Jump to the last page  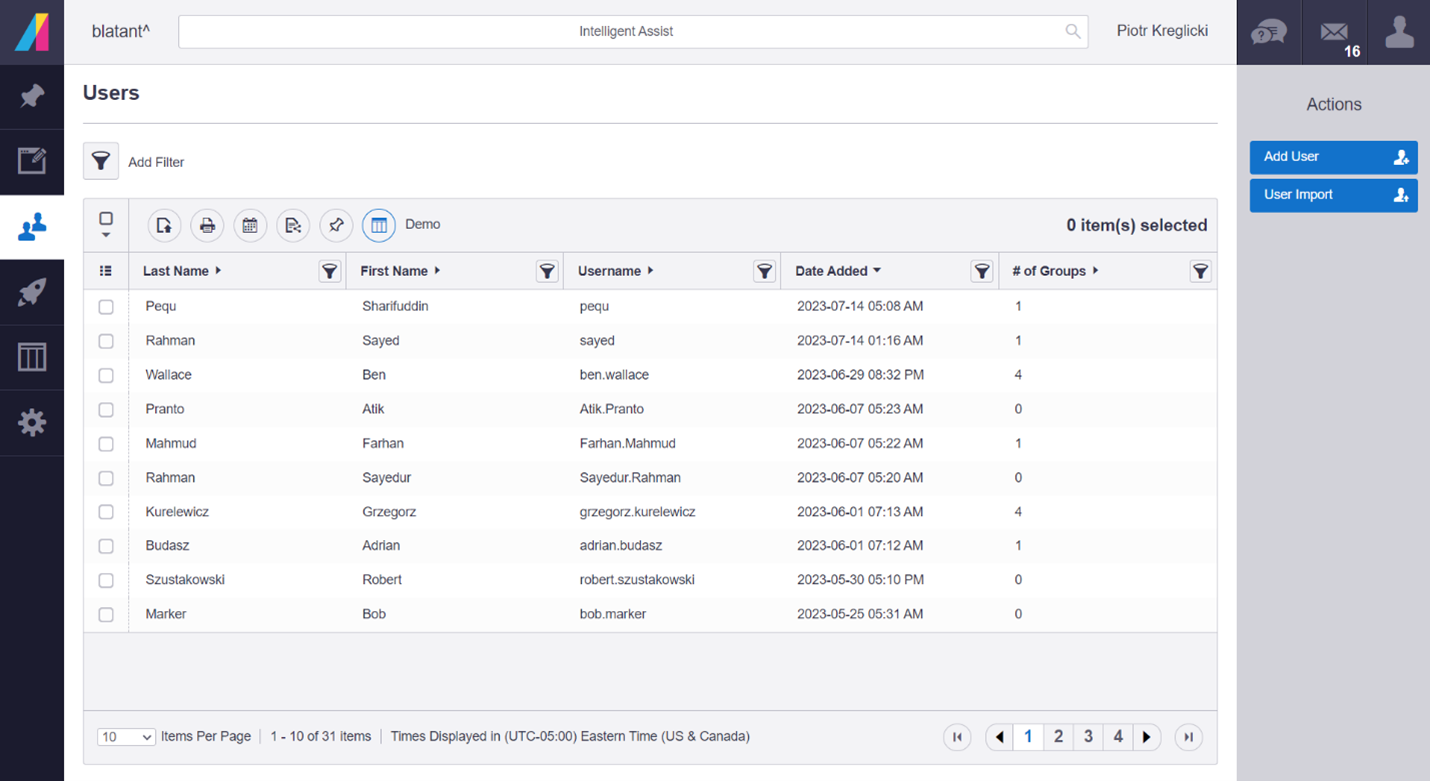tap(1189, 737)
